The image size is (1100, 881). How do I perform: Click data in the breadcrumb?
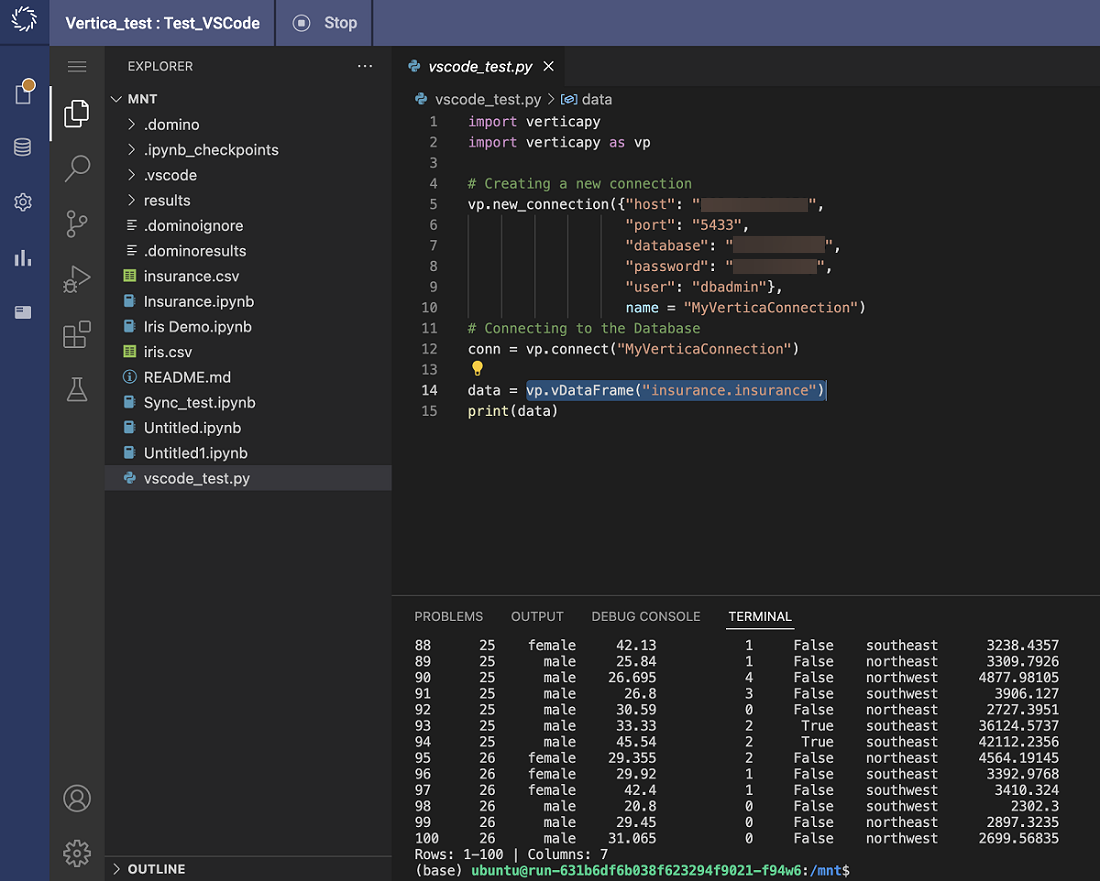[x=597, y=100]
